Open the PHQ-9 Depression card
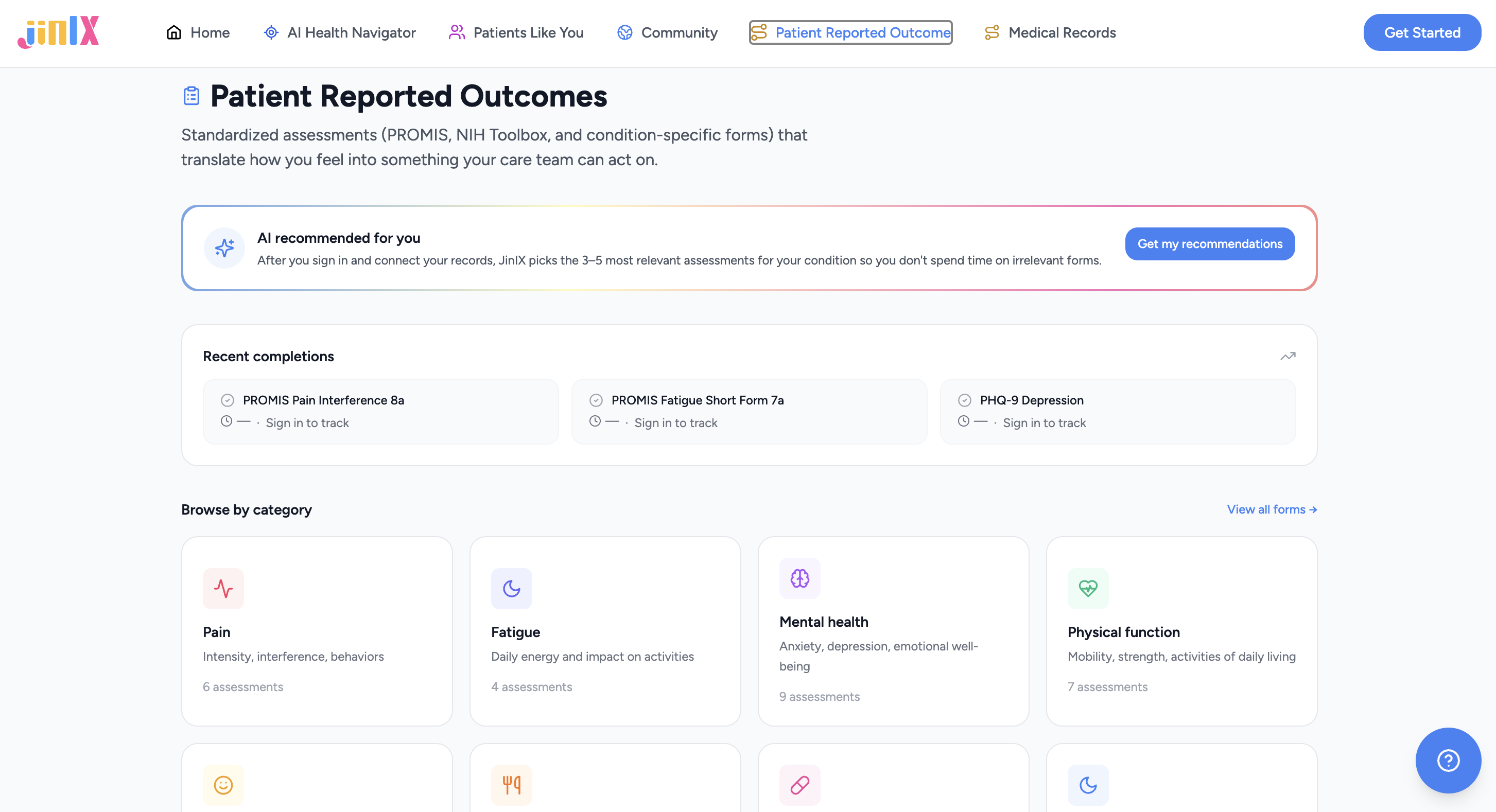1496x812 pixels. [x=1117, y=412]
